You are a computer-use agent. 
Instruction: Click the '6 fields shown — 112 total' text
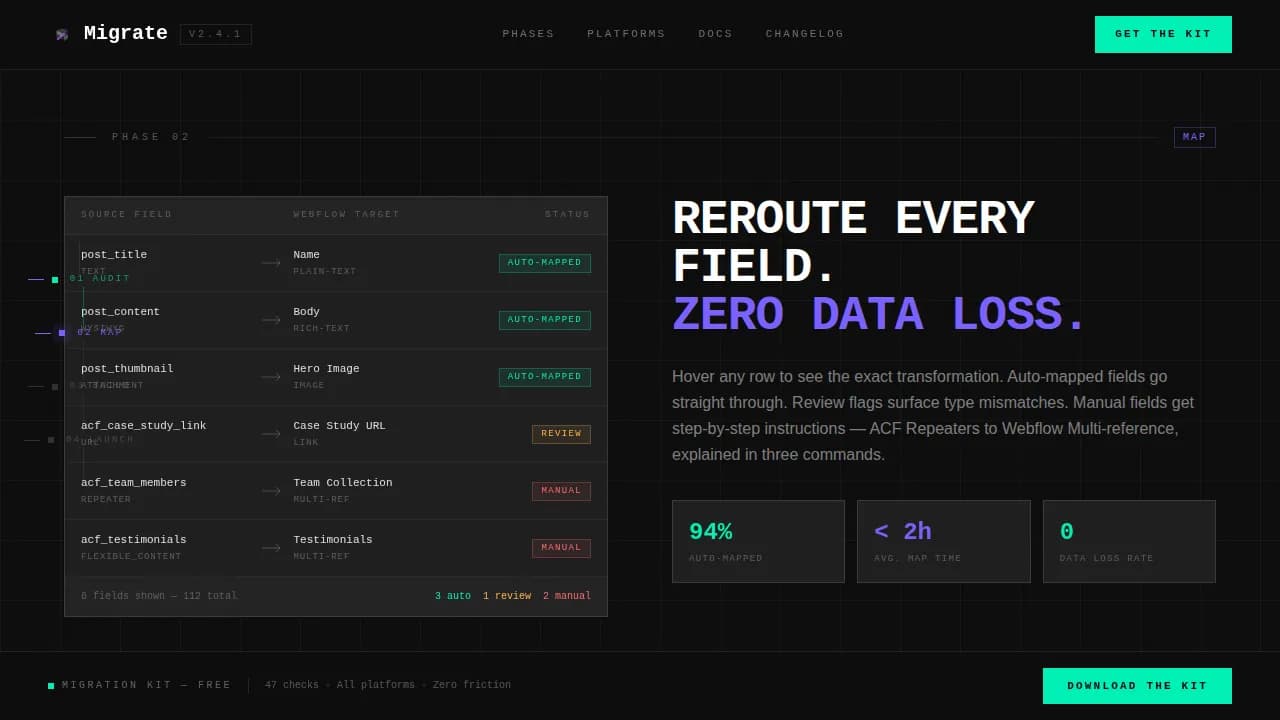[x=159, y=597]
